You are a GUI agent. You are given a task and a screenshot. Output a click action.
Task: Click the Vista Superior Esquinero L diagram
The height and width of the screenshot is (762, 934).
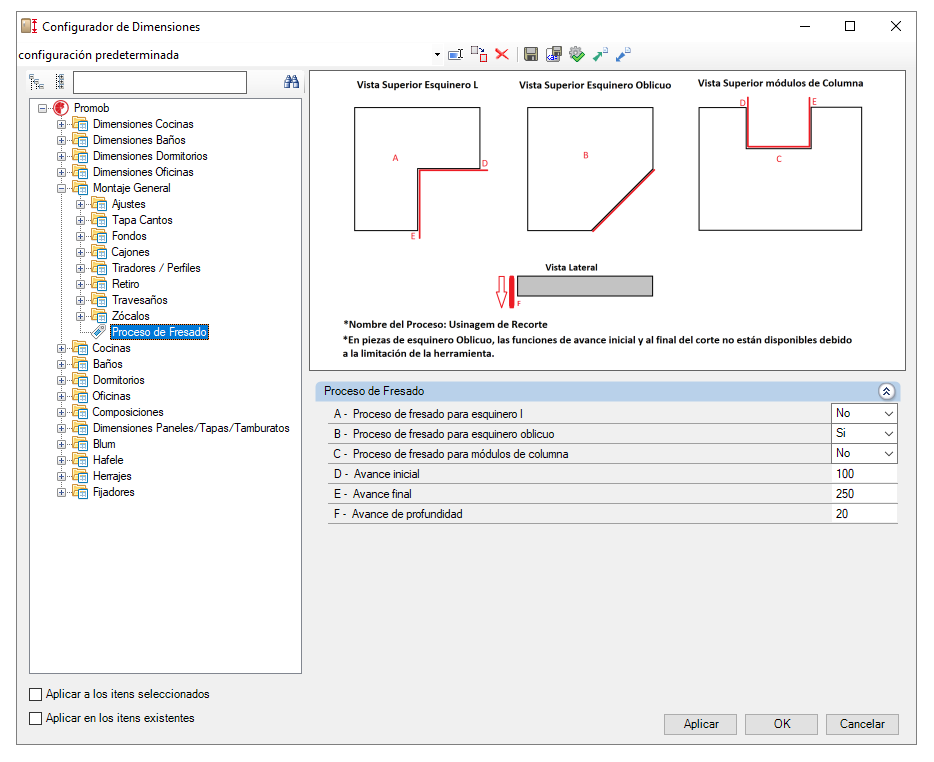[x=421, y=172]
